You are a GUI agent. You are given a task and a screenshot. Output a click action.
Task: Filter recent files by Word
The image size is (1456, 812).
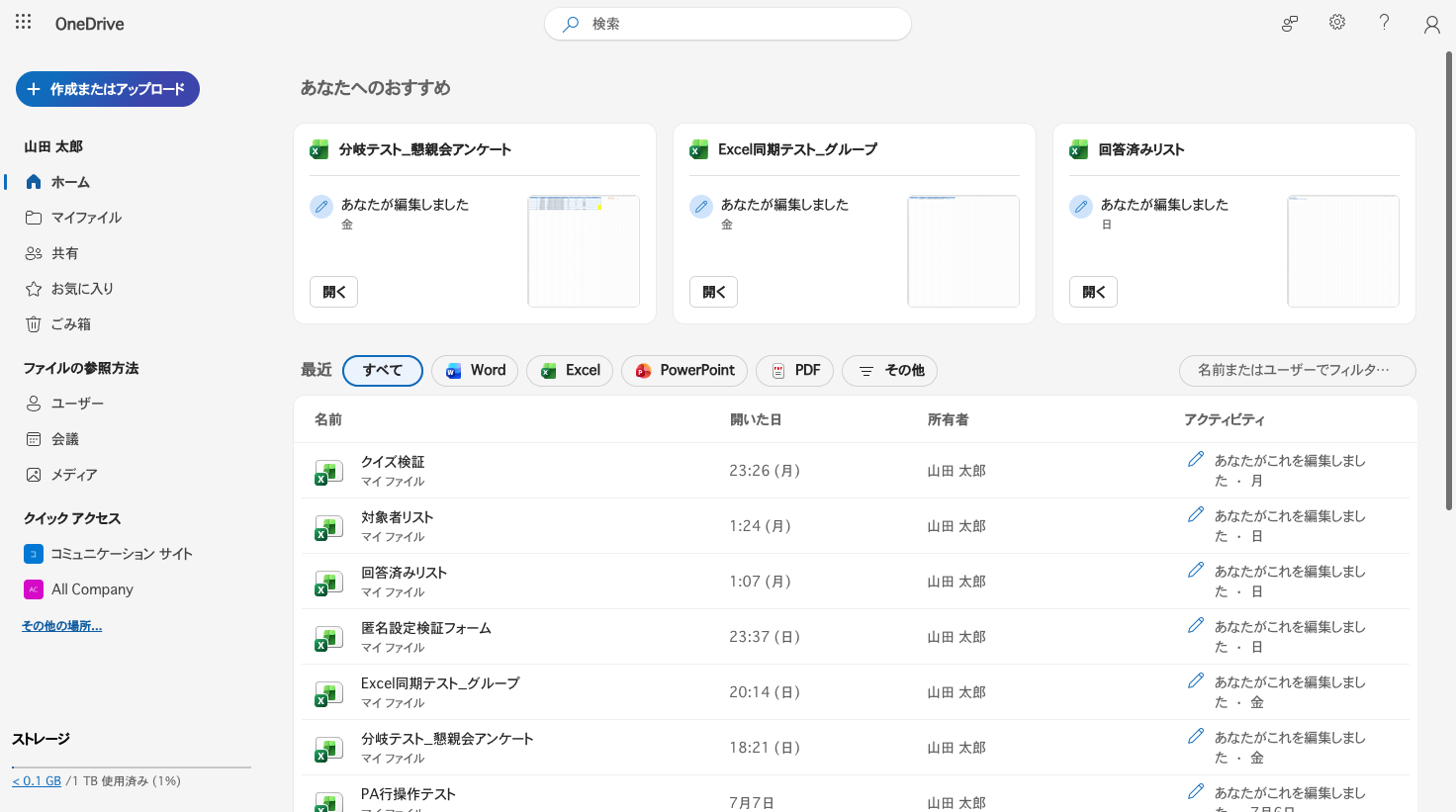475,371
